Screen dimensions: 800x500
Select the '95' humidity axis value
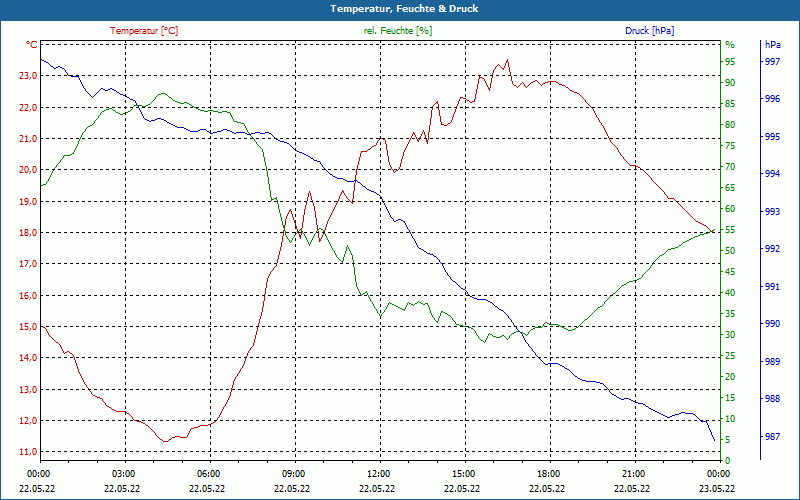coord(730,62)
